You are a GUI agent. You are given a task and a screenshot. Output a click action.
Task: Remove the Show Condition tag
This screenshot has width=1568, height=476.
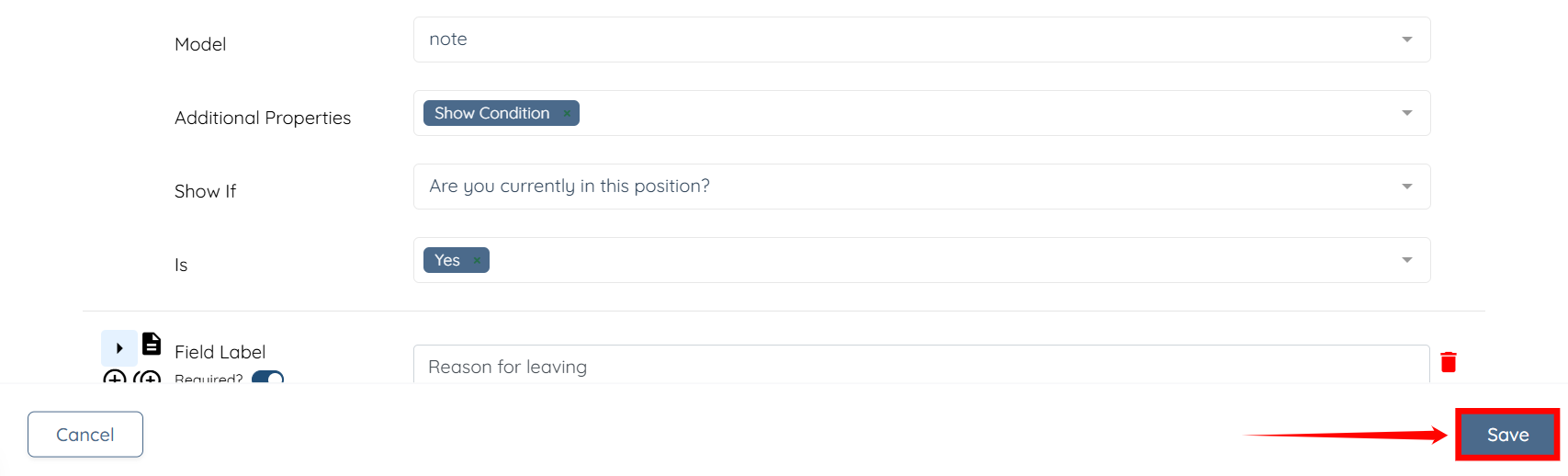567,114
